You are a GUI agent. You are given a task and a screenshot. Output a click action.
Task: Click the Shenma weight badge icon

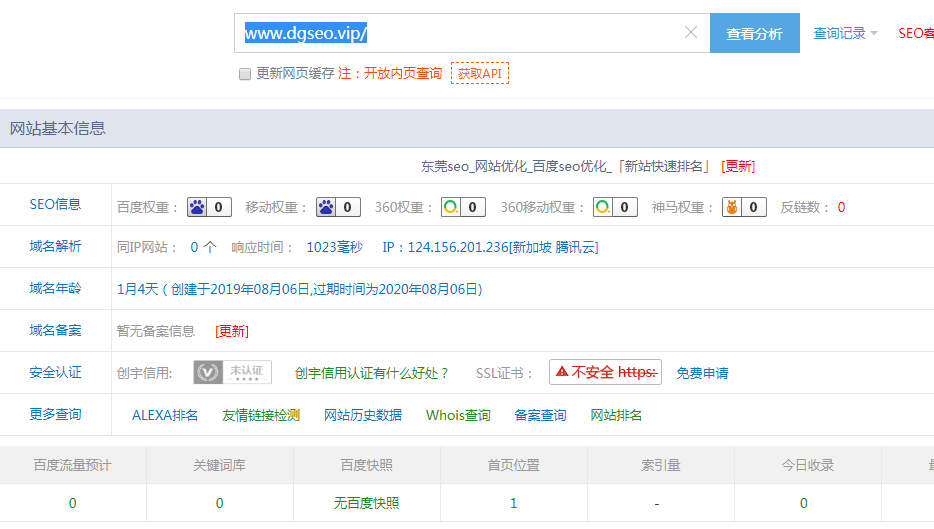(744, 207)
